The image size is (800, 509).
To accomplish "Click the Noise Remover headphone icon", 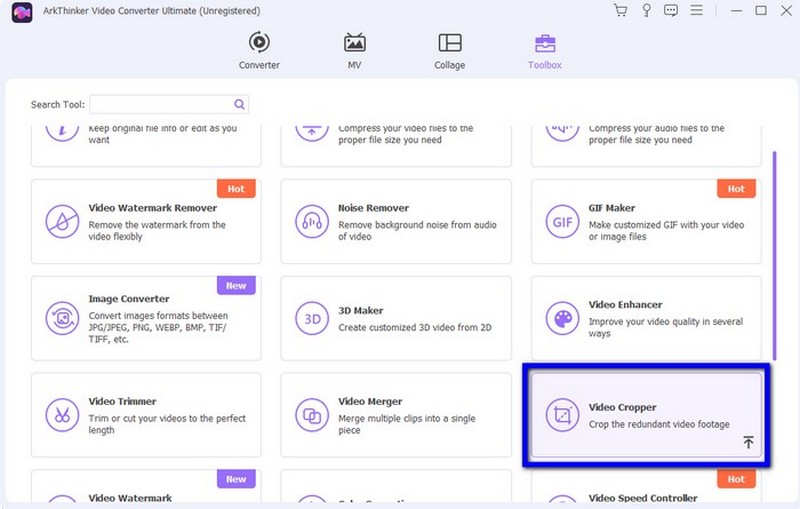I will (x=312, y=221).
